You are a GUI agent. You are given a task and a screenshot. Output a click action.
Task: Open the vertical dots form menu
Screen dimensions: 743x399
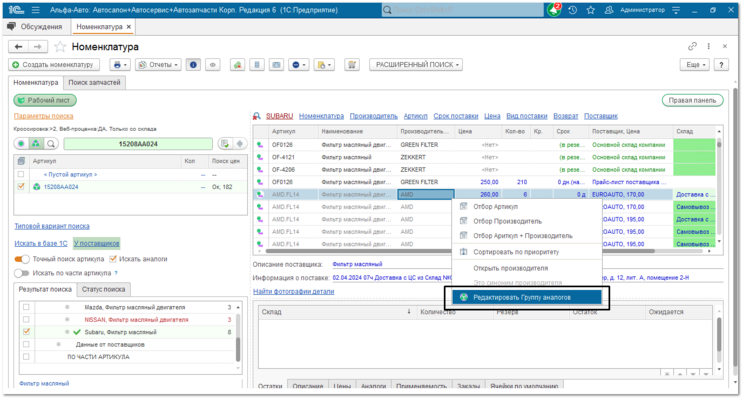click(x=708, y=46)
